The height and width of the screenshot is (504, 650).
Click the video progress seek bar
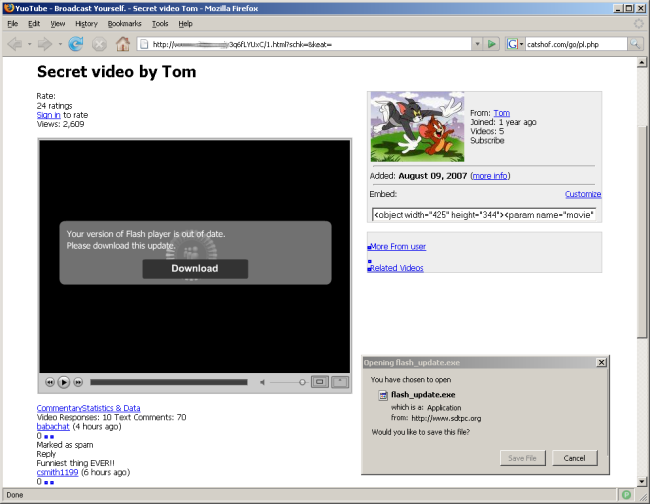click(169, 382)
